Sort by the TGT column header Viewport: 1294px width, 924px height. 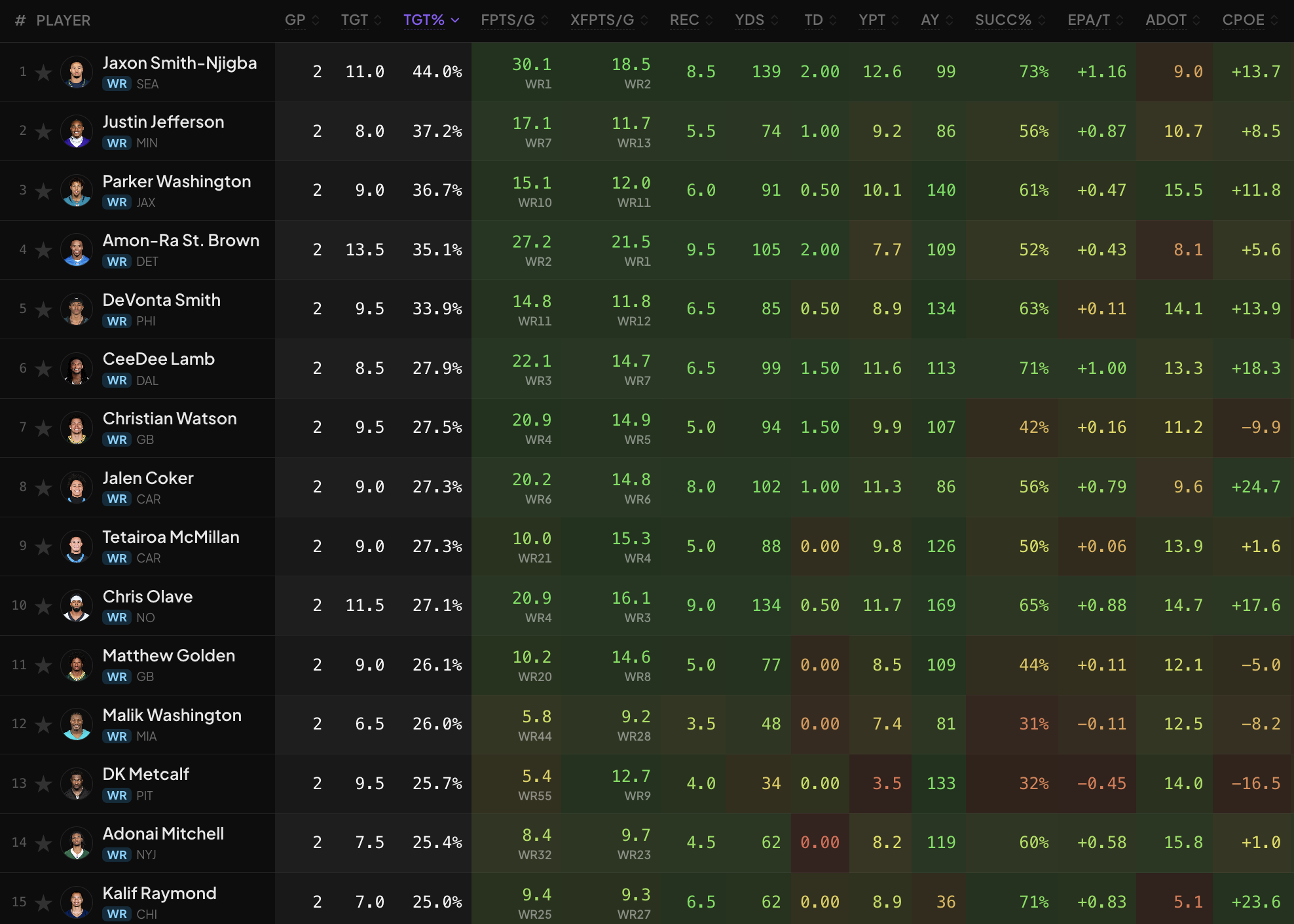[x=361, y=20]
